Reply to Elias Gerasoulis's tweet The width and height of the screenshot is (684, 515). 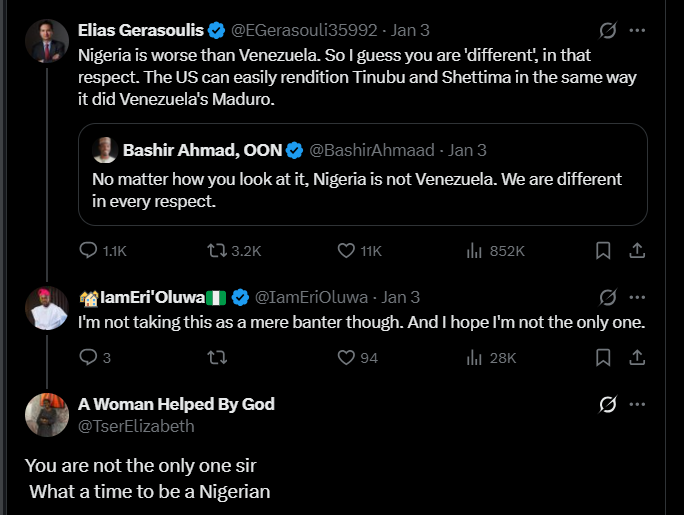[x=88, y=251]
